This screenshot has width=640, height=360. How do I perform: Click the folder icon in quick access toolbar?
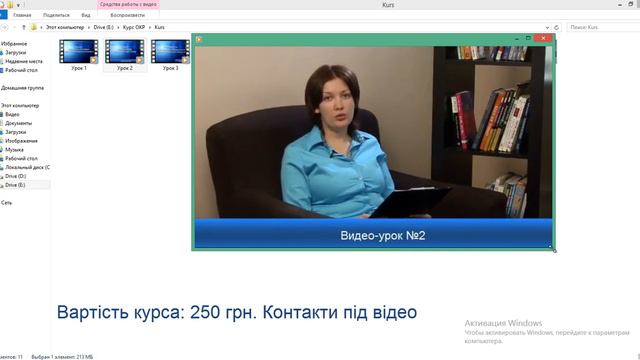pos(10,4)
